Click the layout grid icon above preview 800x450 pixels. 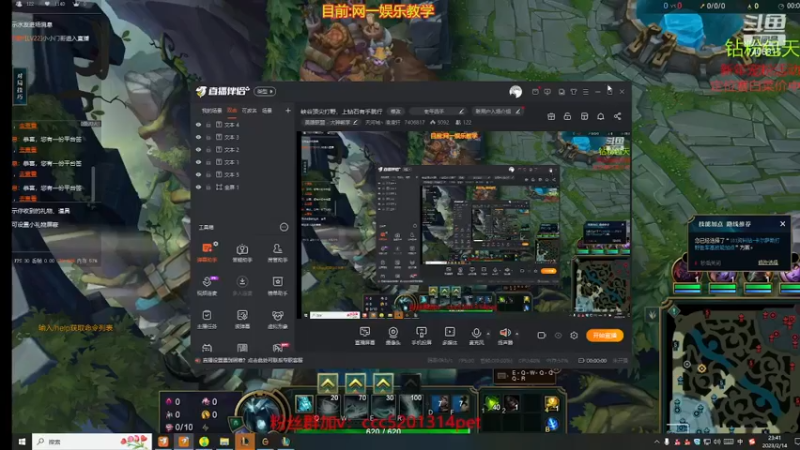584,116
